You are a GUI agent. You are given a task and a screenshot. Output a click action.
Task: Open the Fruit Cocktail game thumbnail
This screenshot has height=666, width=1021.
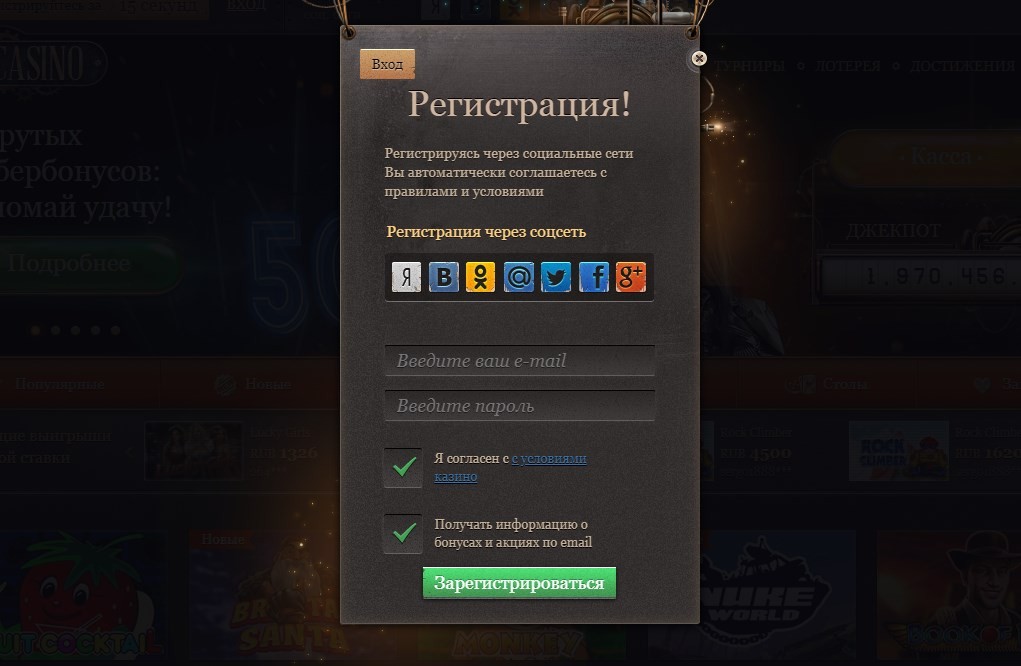(x=81, y=594)
